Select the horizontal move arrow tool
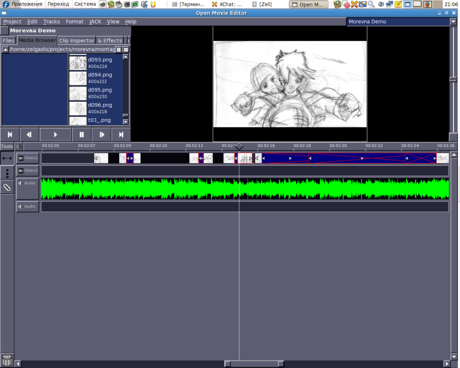The image size is (460, 368). [7, 158]
